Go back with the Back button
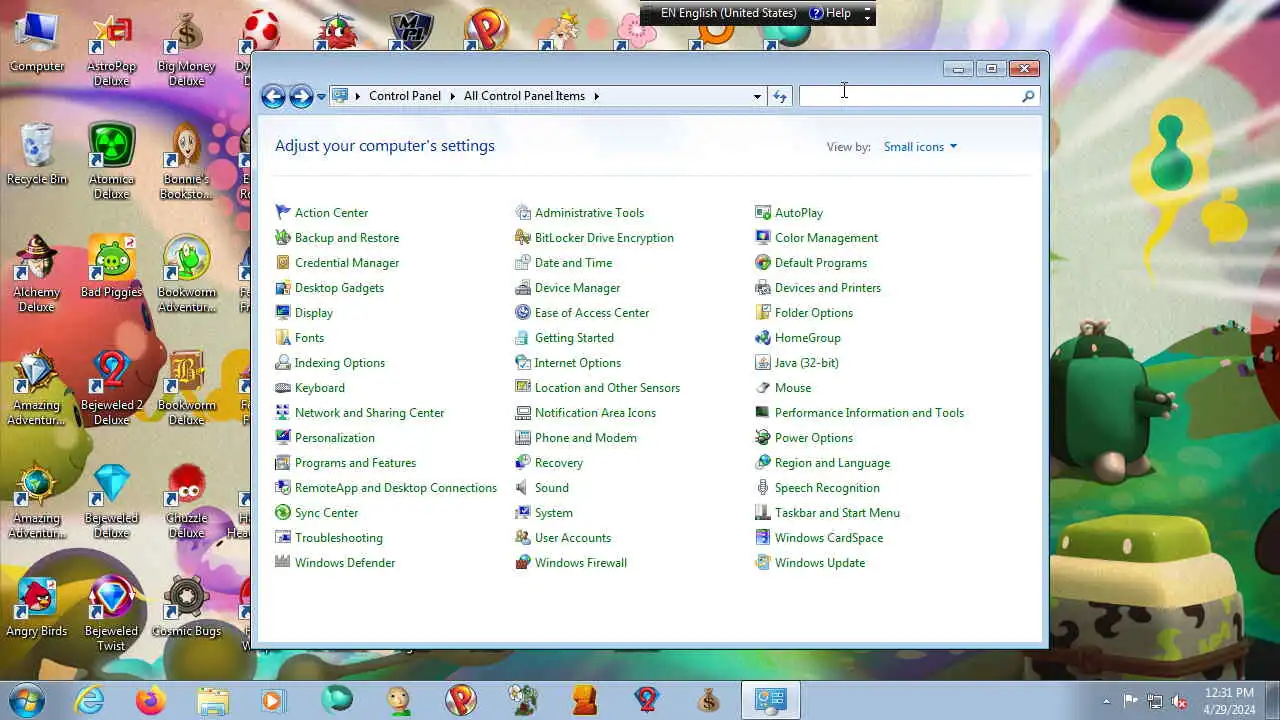 273,96
